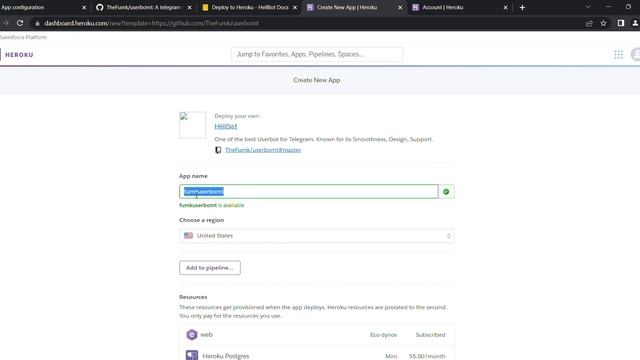
Task: Open the Choose a region dropdown
Action: click(x=317, y=236)
